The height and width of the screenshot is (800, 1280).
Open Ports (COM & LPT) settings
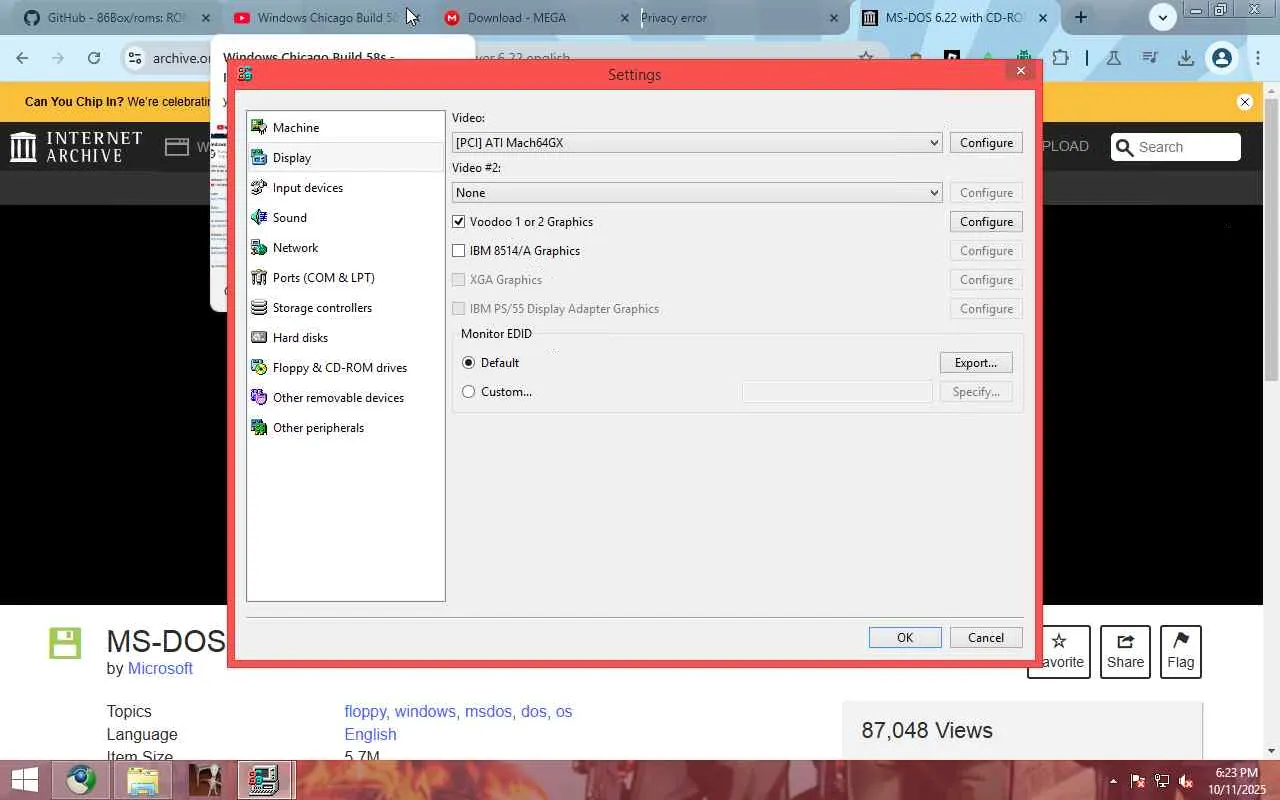coord(345,277)
